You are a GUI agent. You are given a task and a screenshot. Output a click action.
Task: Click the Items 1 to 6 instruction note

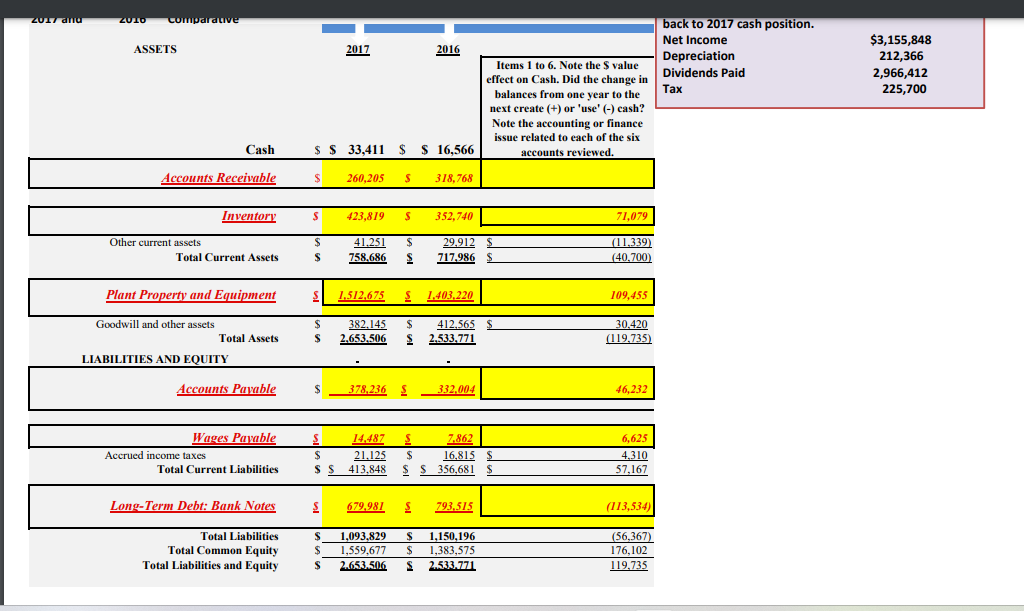567,108
